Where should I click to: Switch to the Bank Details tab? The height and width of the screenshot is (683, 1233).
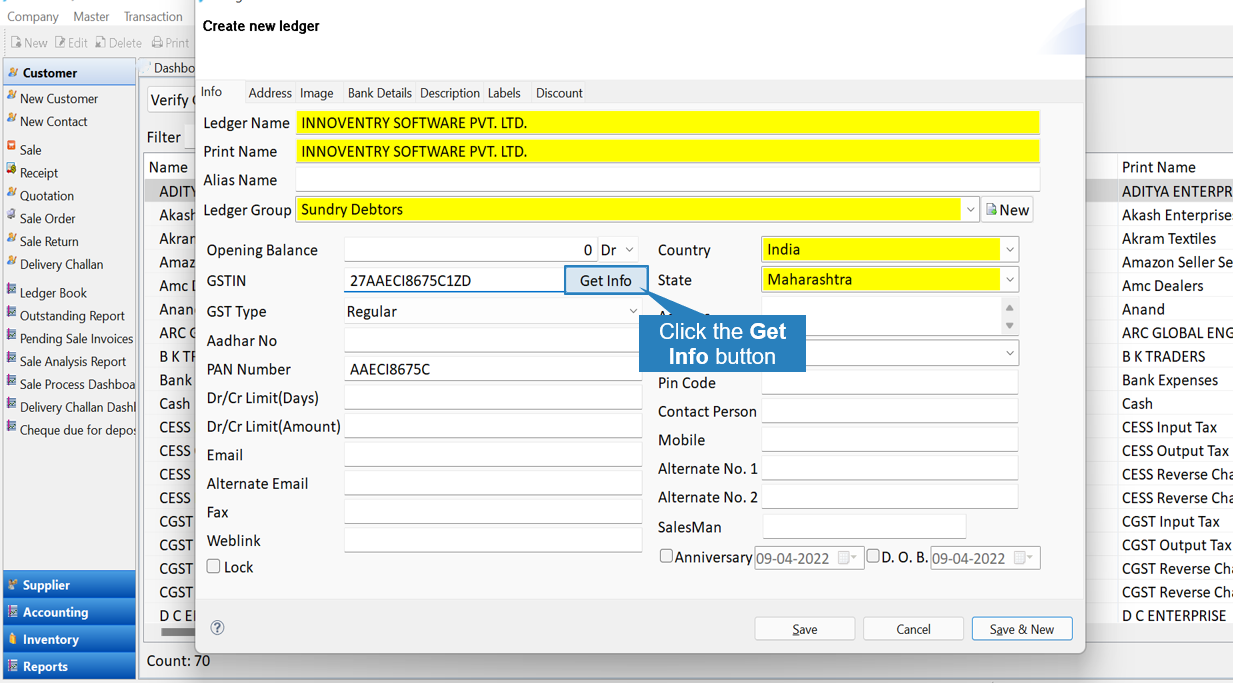pyautogui.click(x=380, y=93)
